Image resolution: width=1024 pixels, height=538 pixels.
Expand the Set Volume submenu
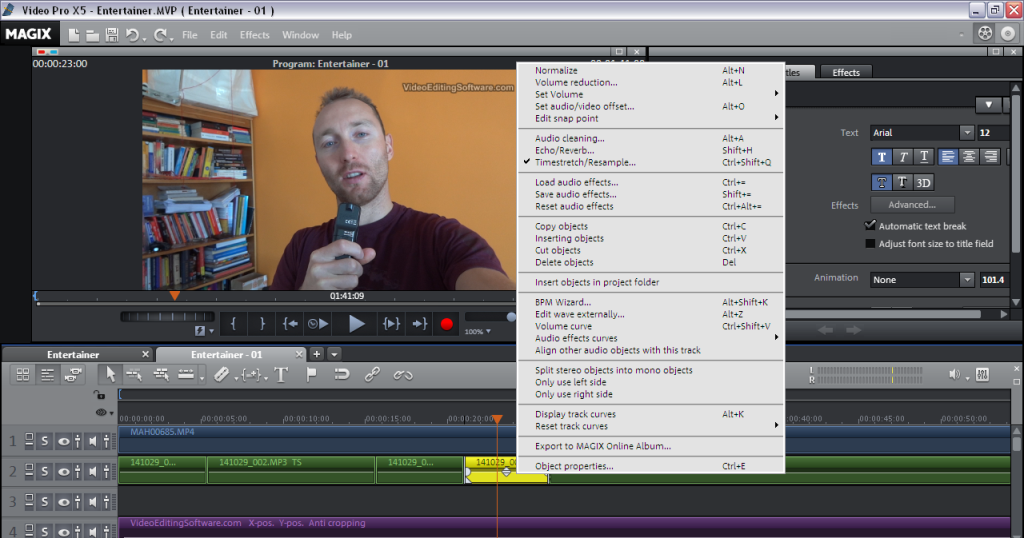point(776,94)
